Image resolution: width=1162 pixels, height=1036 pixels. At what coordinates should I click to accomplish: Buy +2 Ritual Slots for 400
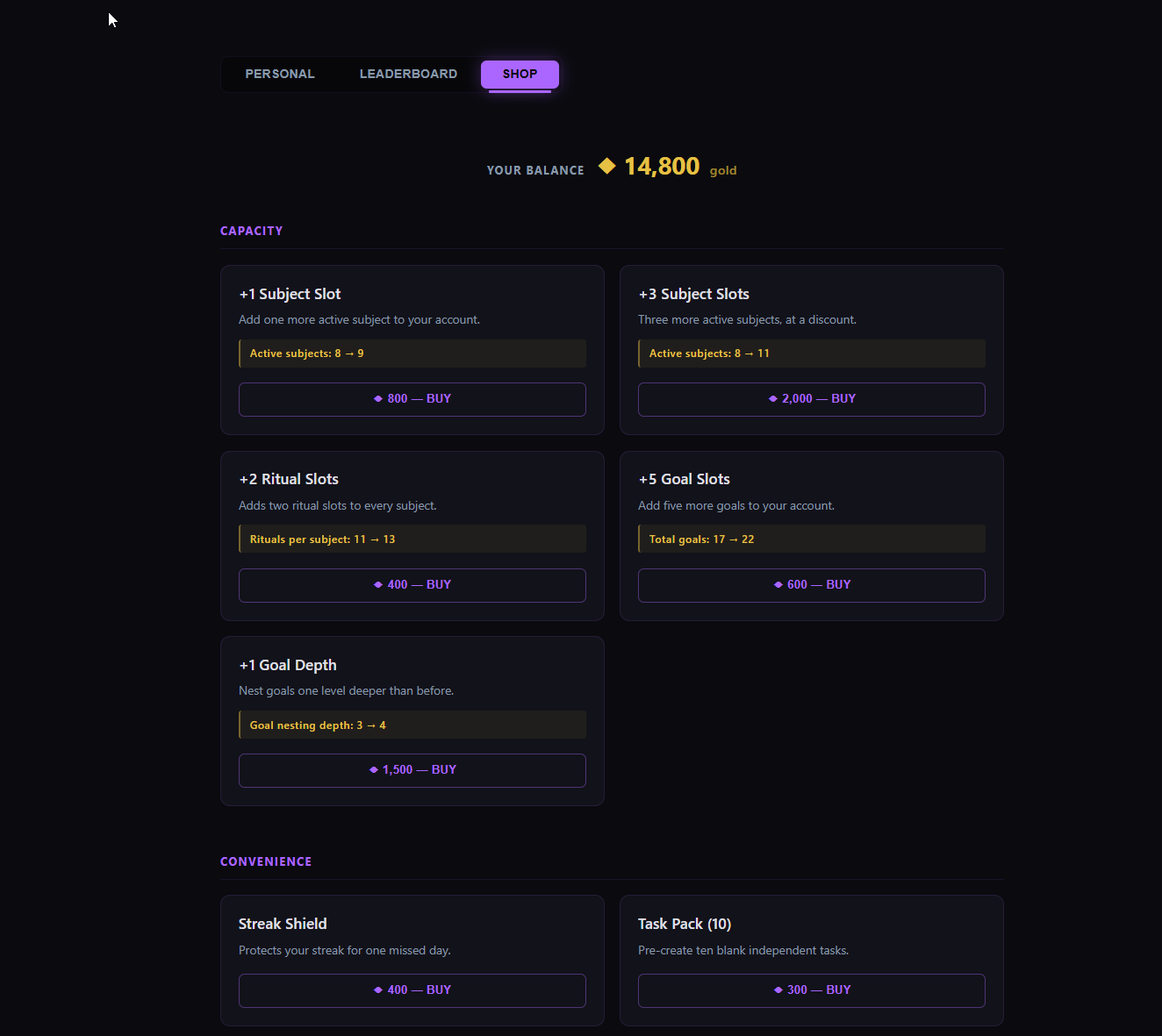[x=412, y=585]
